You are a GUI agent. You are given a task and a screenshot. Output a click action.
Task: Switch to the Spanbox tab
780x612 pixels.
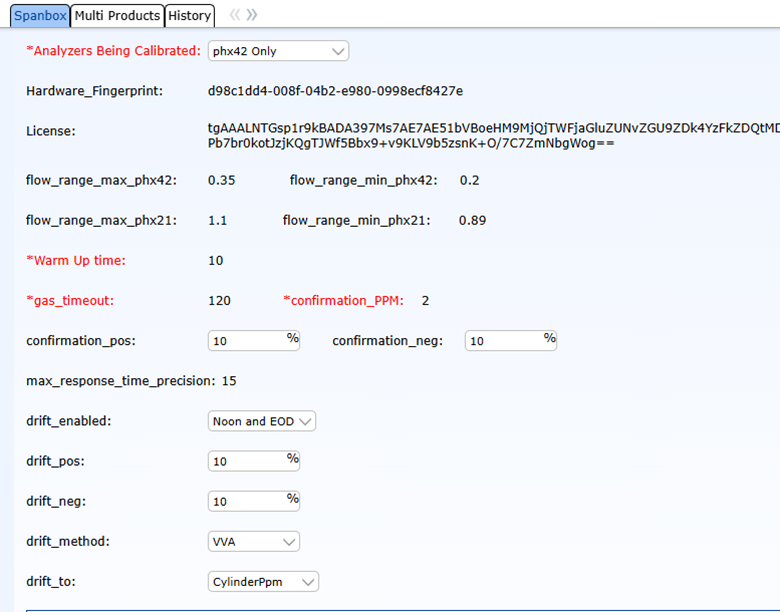(x=38, y=15)
